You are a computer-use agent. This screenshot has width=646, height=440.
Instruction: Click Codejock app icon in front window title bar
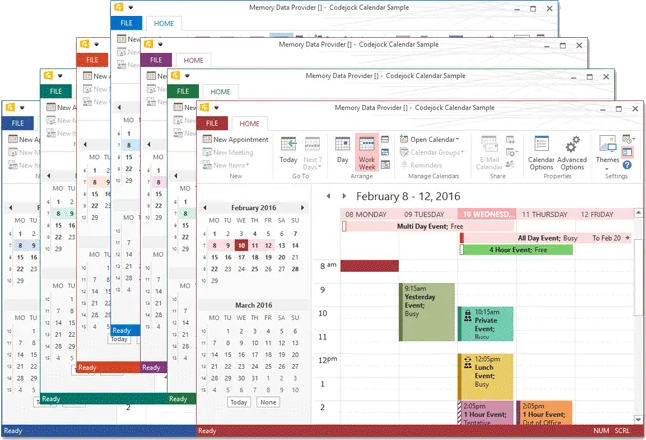(204, 108)
